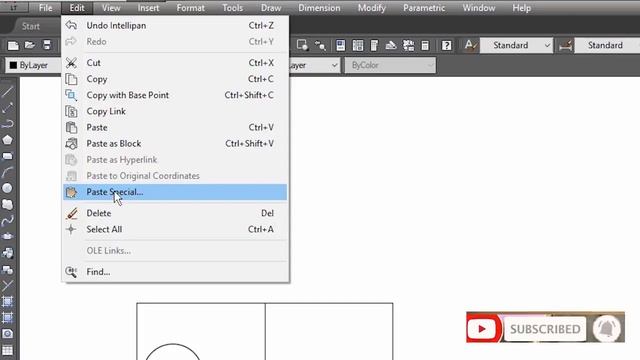
Task: Choose Copy from the Edit menu
Action: pos(175,79)
